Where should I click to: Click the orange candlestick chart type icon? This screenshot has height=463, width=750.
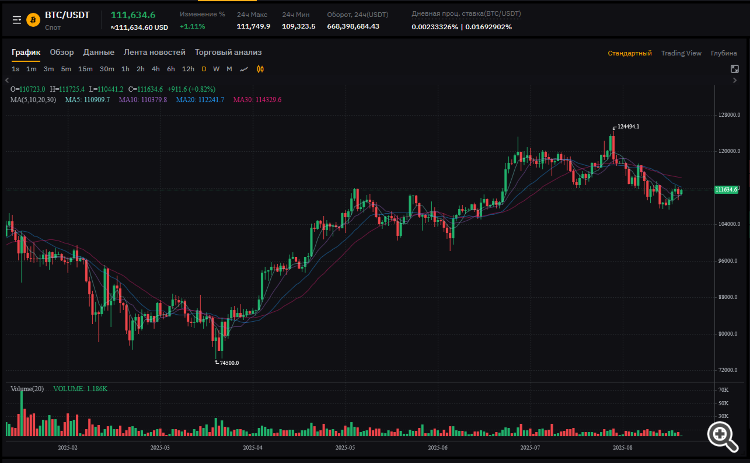click(x=260, y=69)
